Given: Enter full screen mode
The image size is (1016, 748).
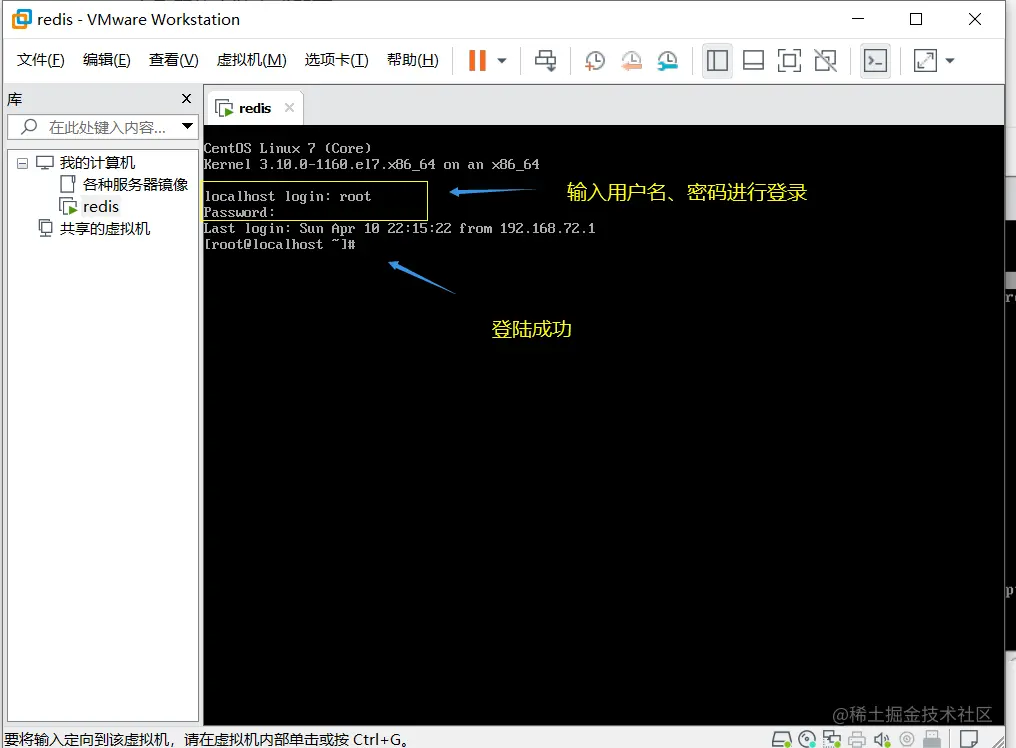Looking at the screenshot, I should tap(789, 61).
